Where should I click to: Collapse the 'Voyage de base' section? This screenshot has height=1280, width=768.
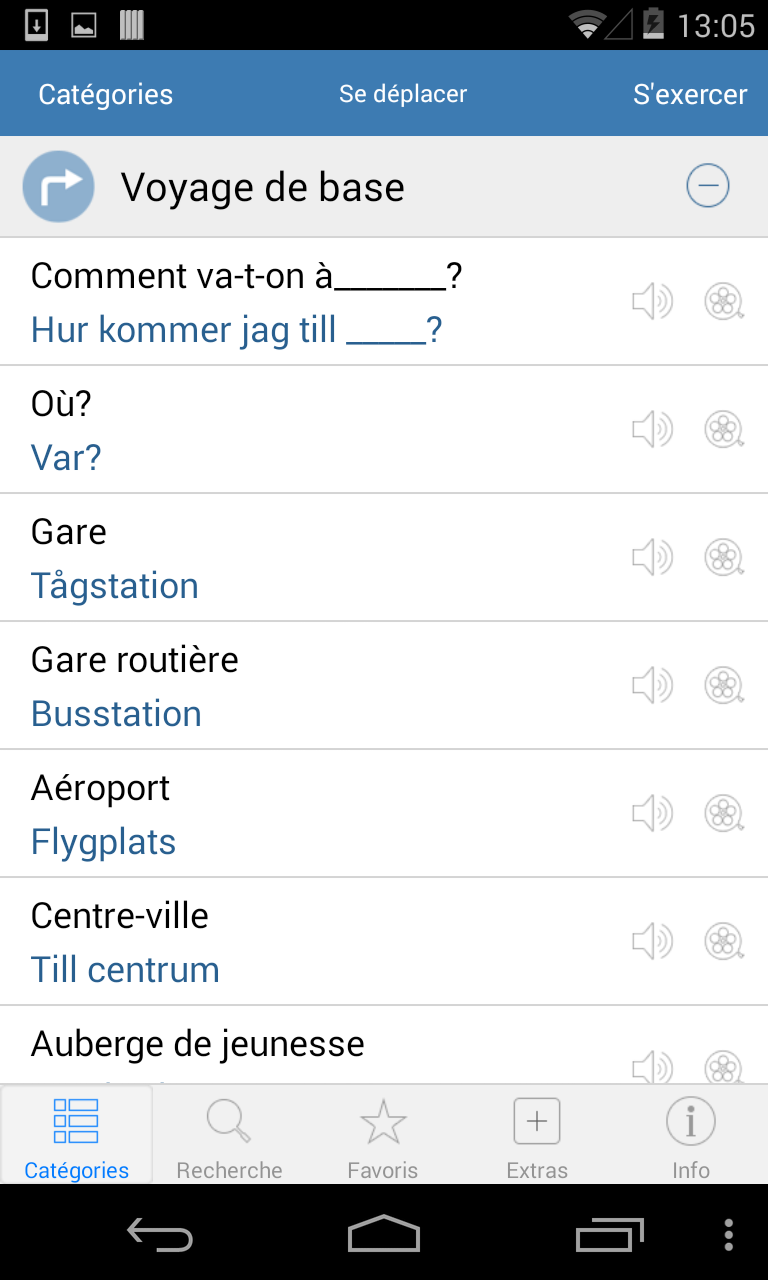(708, 186)
